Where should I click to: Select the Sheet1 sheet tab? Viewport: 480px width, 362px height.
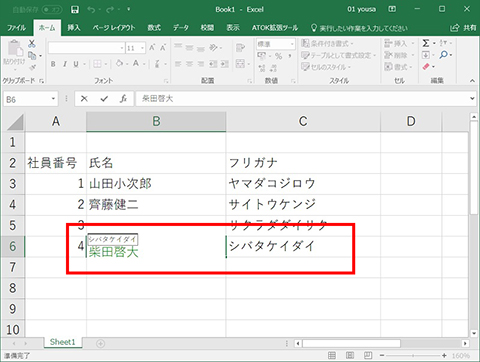(63, 342)
